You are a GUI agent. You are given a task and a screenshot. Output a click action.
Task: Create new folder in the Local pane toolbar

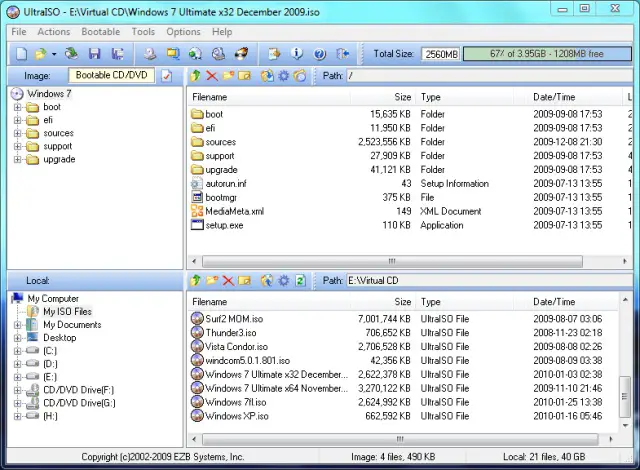point(212,280)
